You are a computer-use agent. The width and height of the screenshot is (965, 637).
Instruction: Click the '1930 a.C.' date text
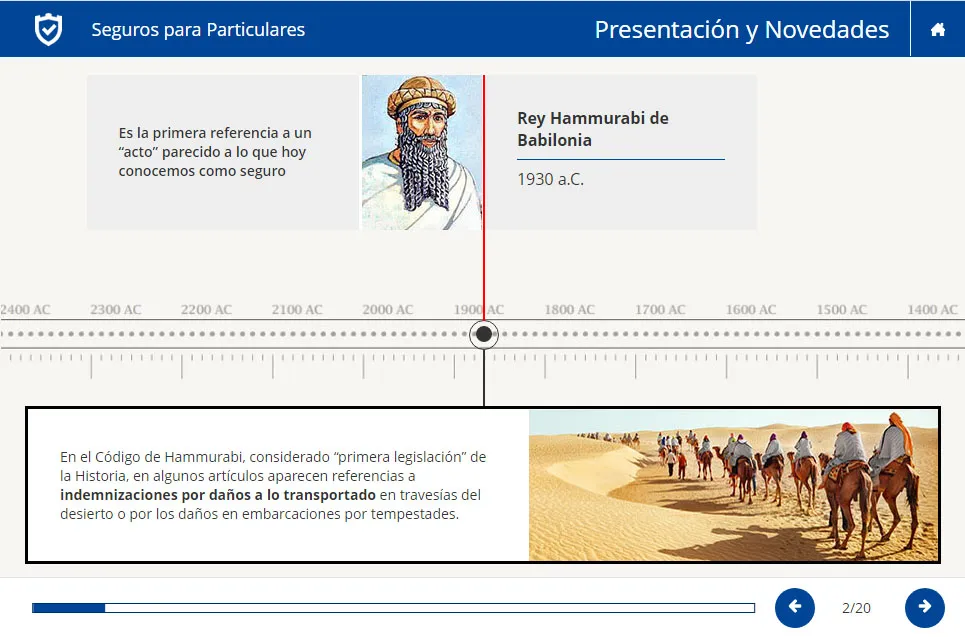pos(550,179)
